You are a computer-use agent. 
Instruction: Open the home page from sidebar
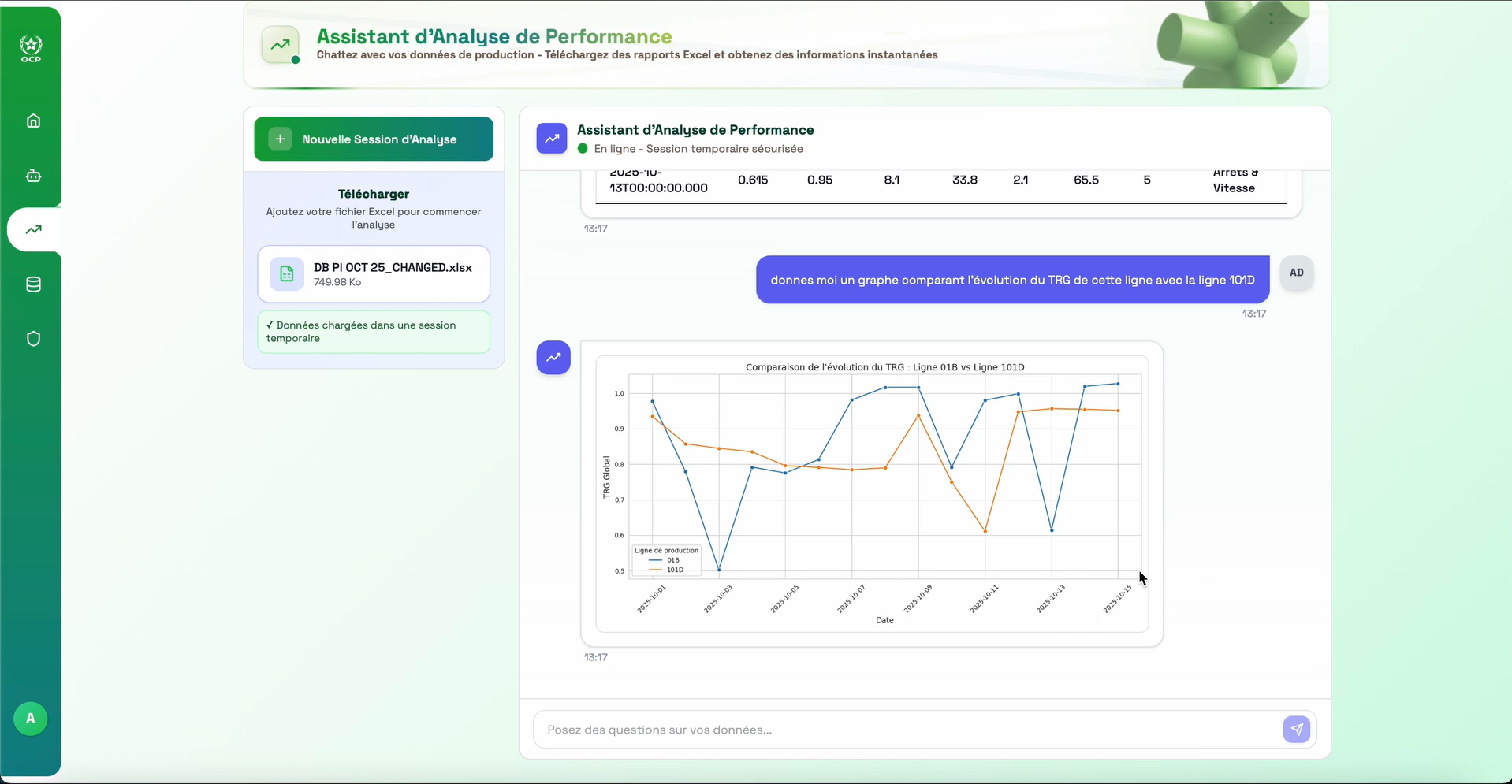[33, 121]
